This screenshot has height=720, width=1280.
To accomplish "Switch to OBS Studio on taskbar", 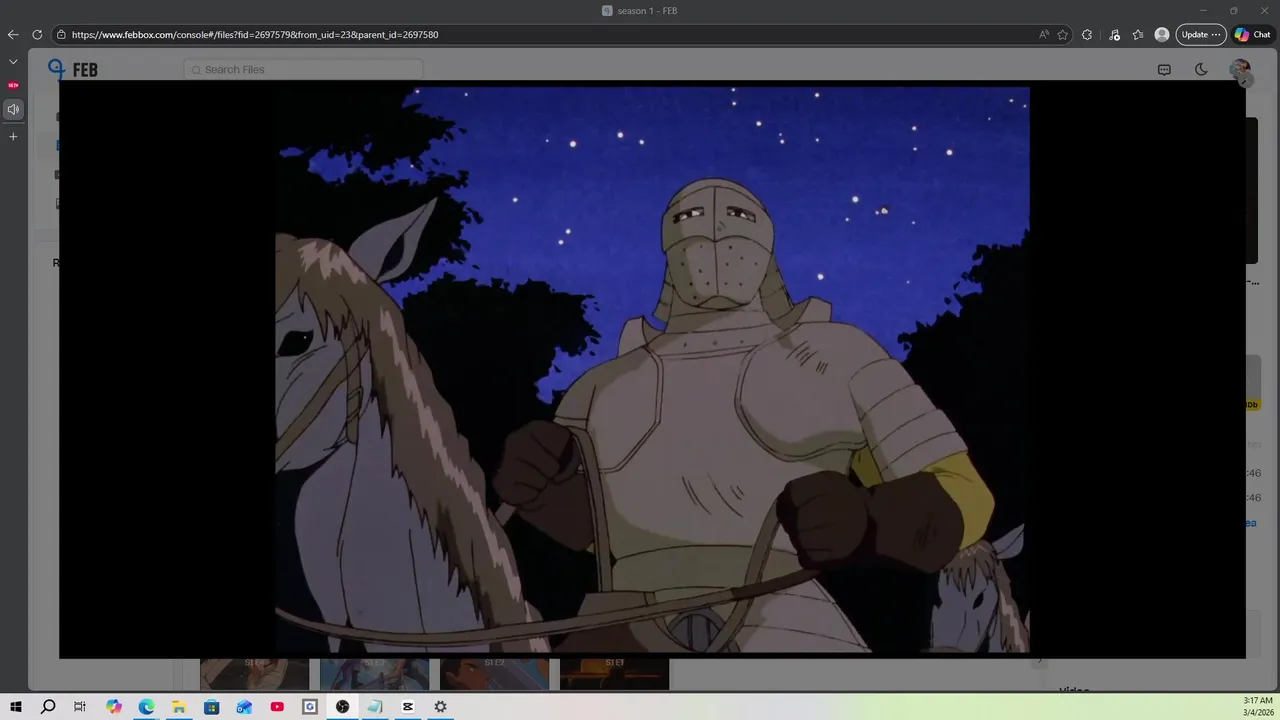I will coord(342,707).
